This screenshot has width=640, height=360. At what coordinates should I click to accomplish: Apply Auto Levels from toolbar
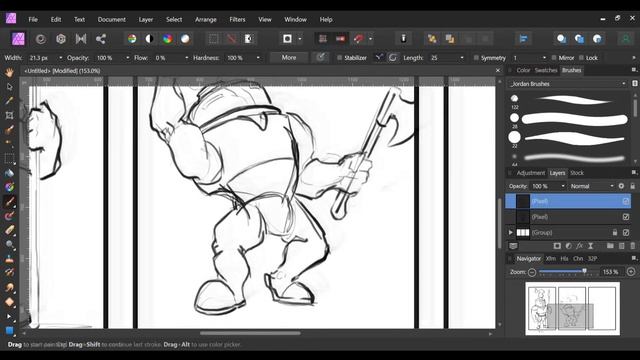click(x=132, y=39)
